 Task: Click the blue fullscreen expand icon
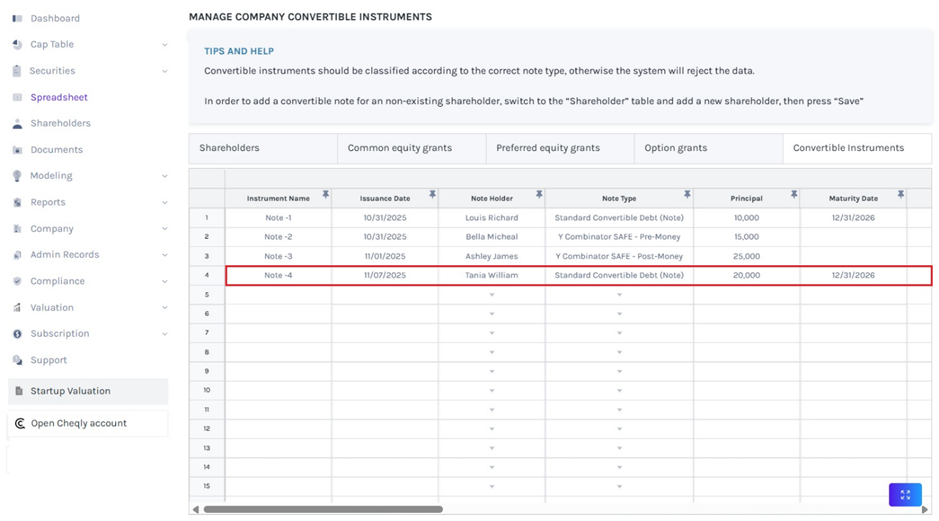pyautogui.click(x=904, y=495)
